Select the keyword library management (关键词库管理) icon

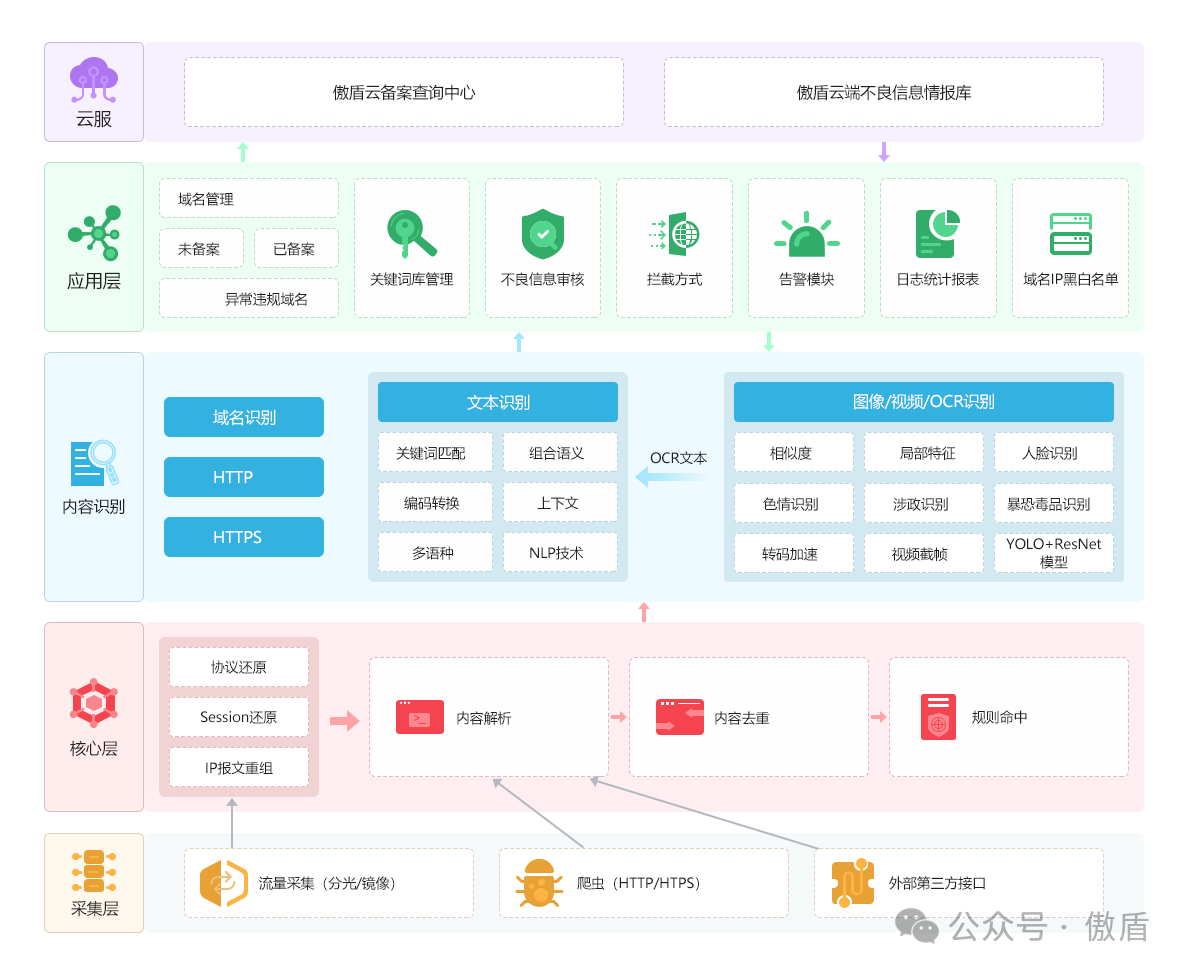[411, 234]
